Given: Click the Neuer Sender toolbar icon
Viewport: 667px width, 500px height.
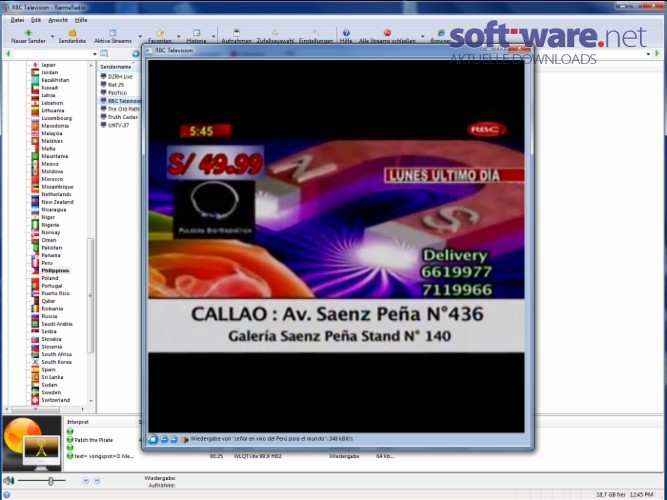Looking at the screenshot, I should [x=28, y=33].
